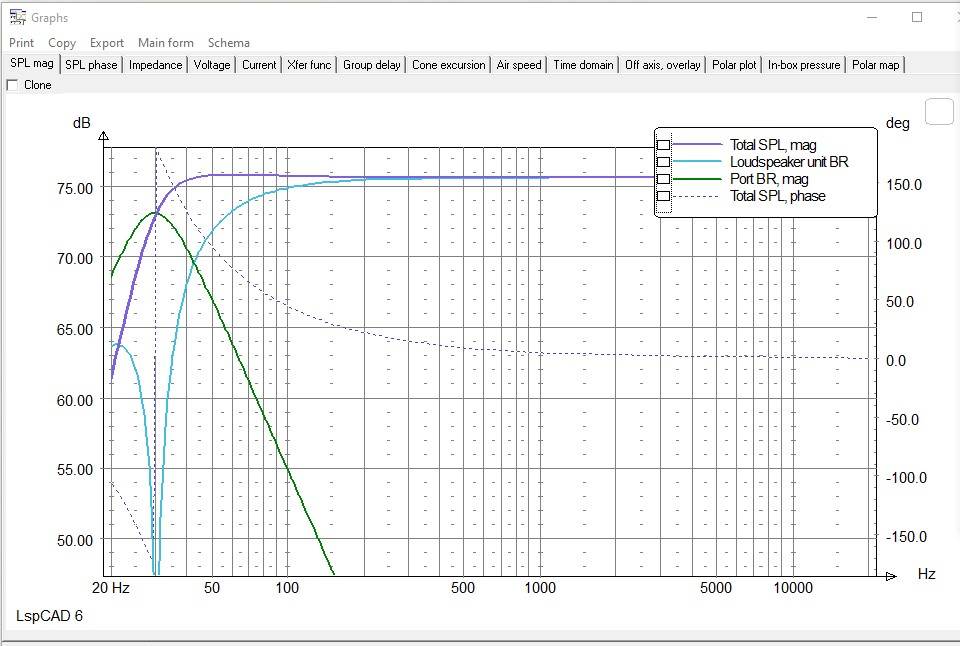Toggle the Total SPL, mag legend checkbox
Image resolution: width=960 pixels, height=646 pixels.
click(x=663, y=145)
